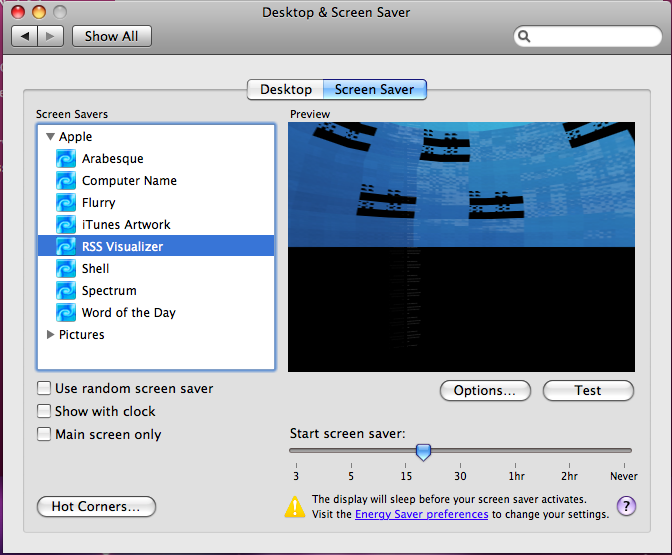The image size is (672, 555).
Task: Select the Screen Saver tab
Action: pyautogui.click(x=375, y=89)
